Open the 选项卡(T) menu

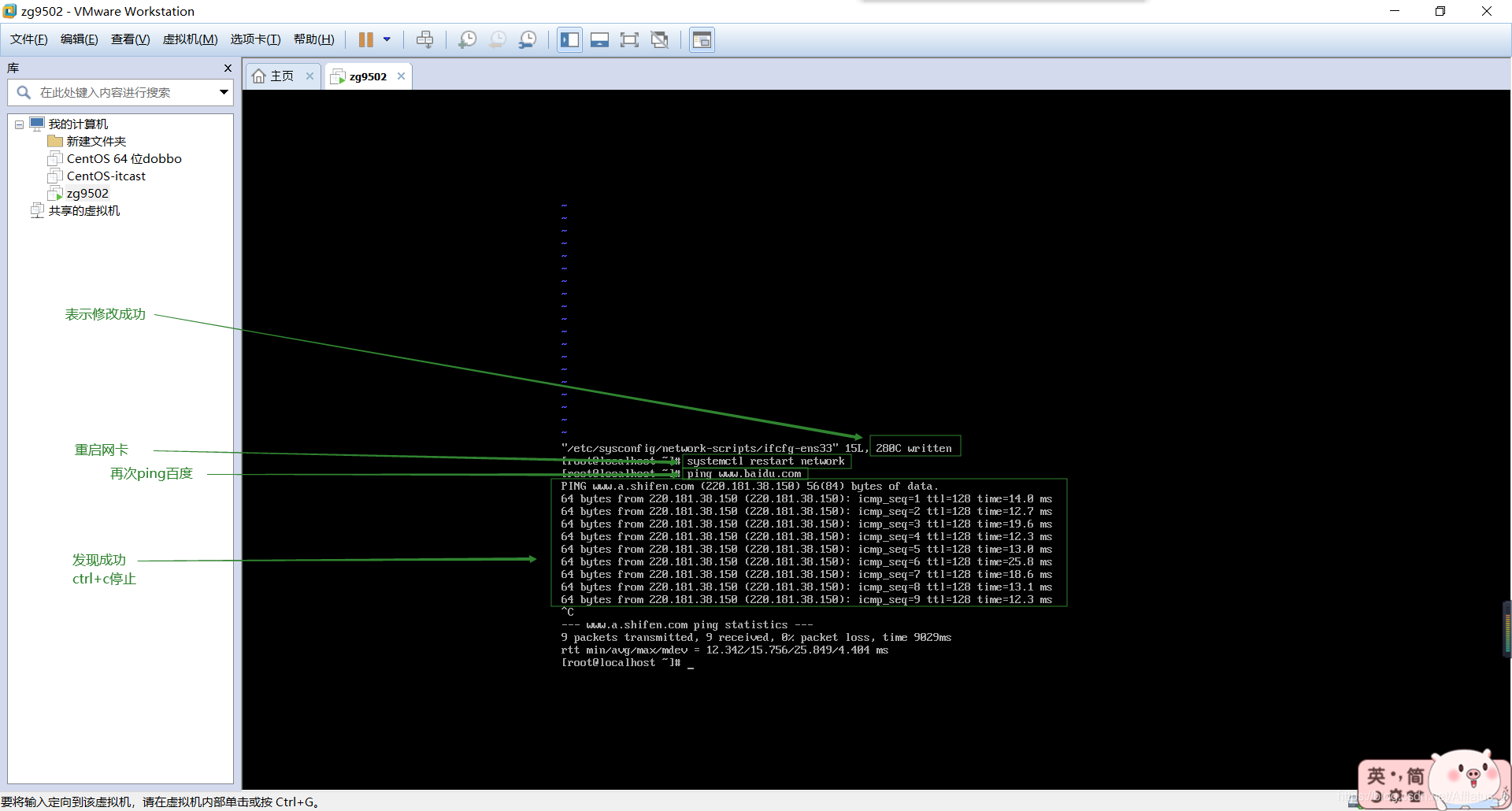pyautogui.click(x=255, y=39)
